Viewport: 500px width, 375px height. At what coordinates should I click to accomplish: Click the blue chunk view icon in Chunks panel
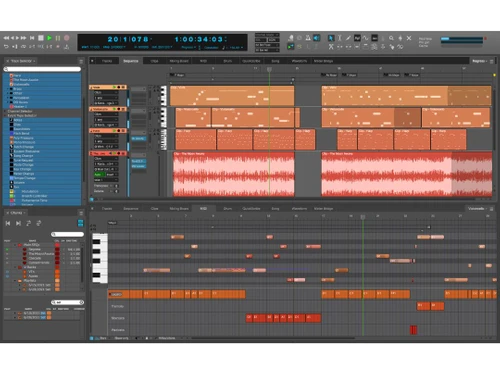[x=80, y=223]
